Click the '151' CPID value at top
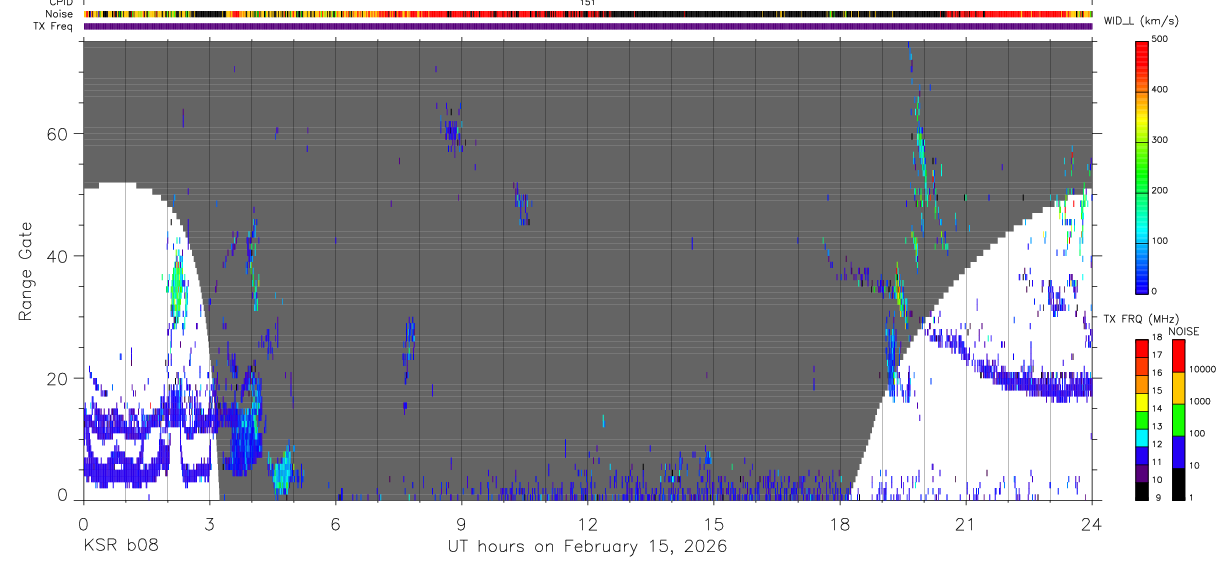The height and width of the screenshot is (567, 1228). click(x=588, y=3)
